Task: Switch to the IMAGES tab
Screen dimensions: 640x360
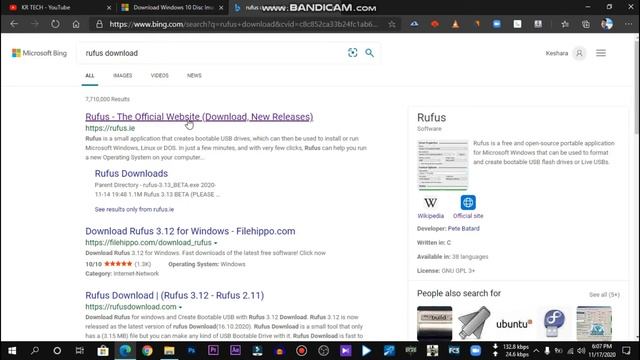Action: tap(122, 76)
